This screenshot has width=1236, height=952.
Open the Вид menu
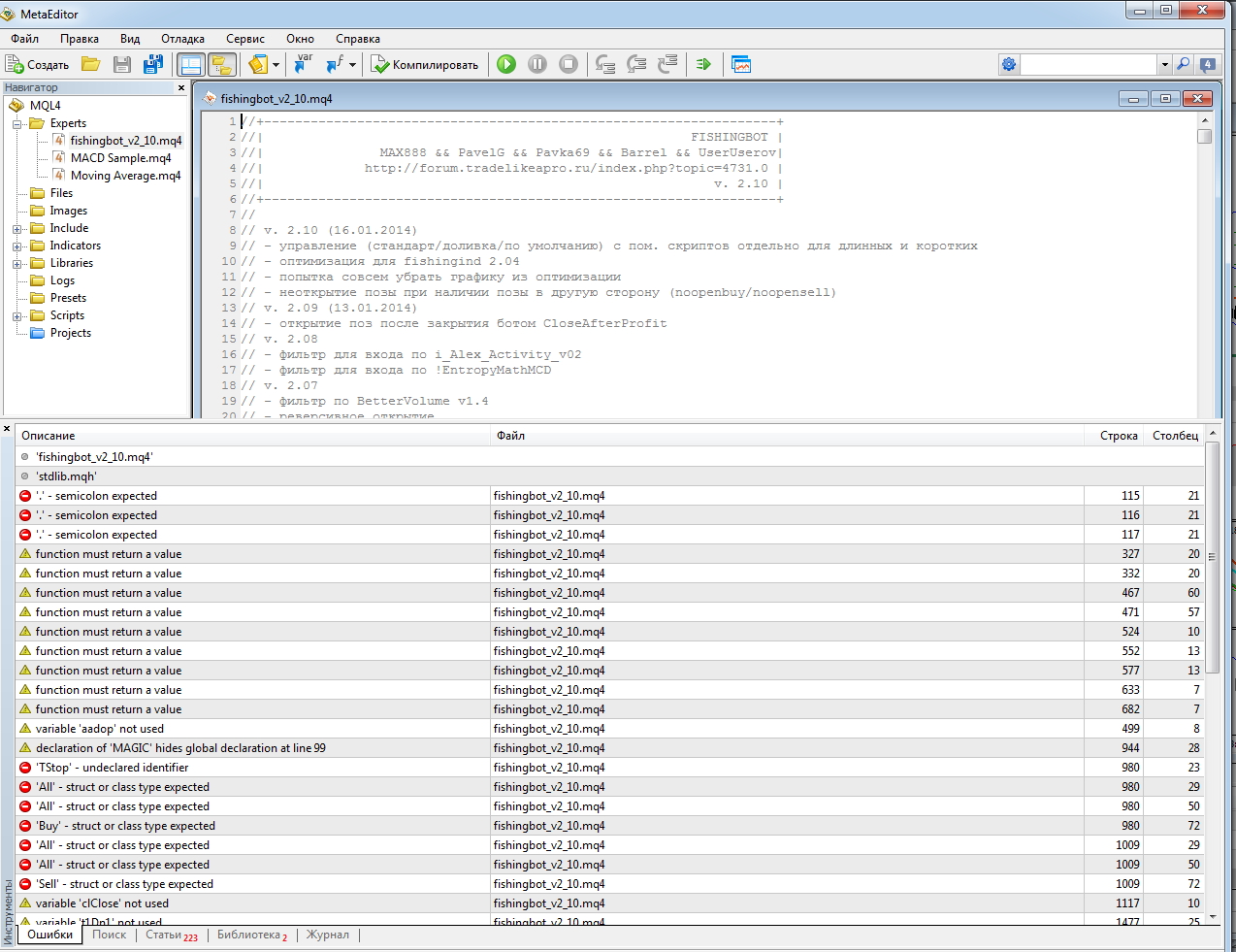point(130,39)
